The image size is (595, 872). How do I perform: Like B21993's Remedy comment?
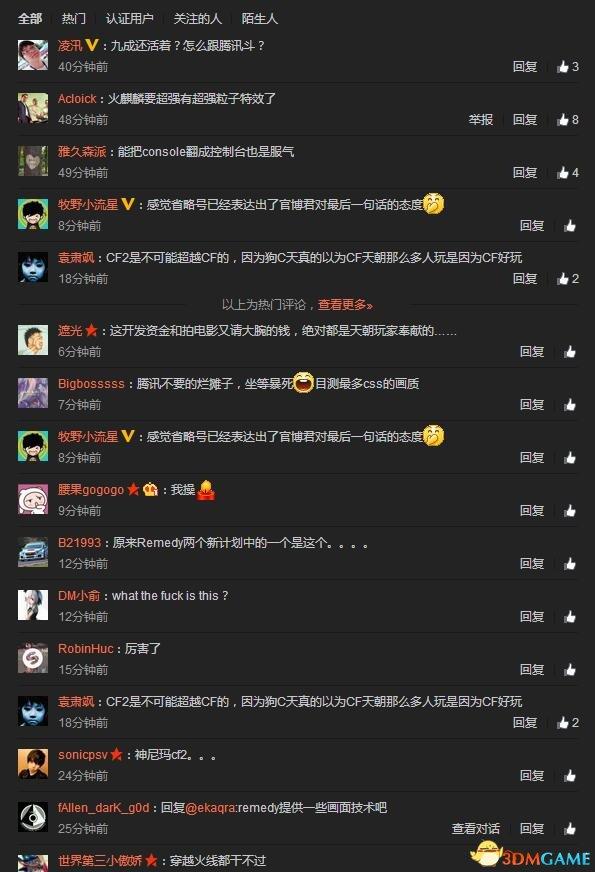[570, 564]
